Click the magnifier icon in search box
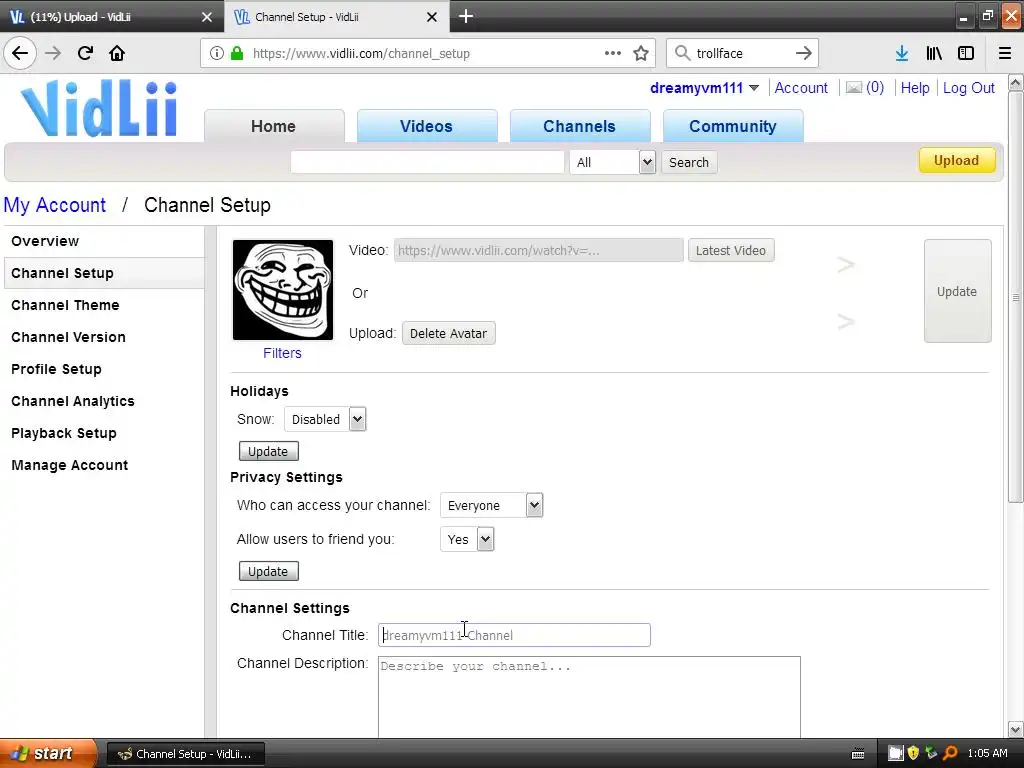The height and width of the screenshot is (768, 1024). pos(682,53)
